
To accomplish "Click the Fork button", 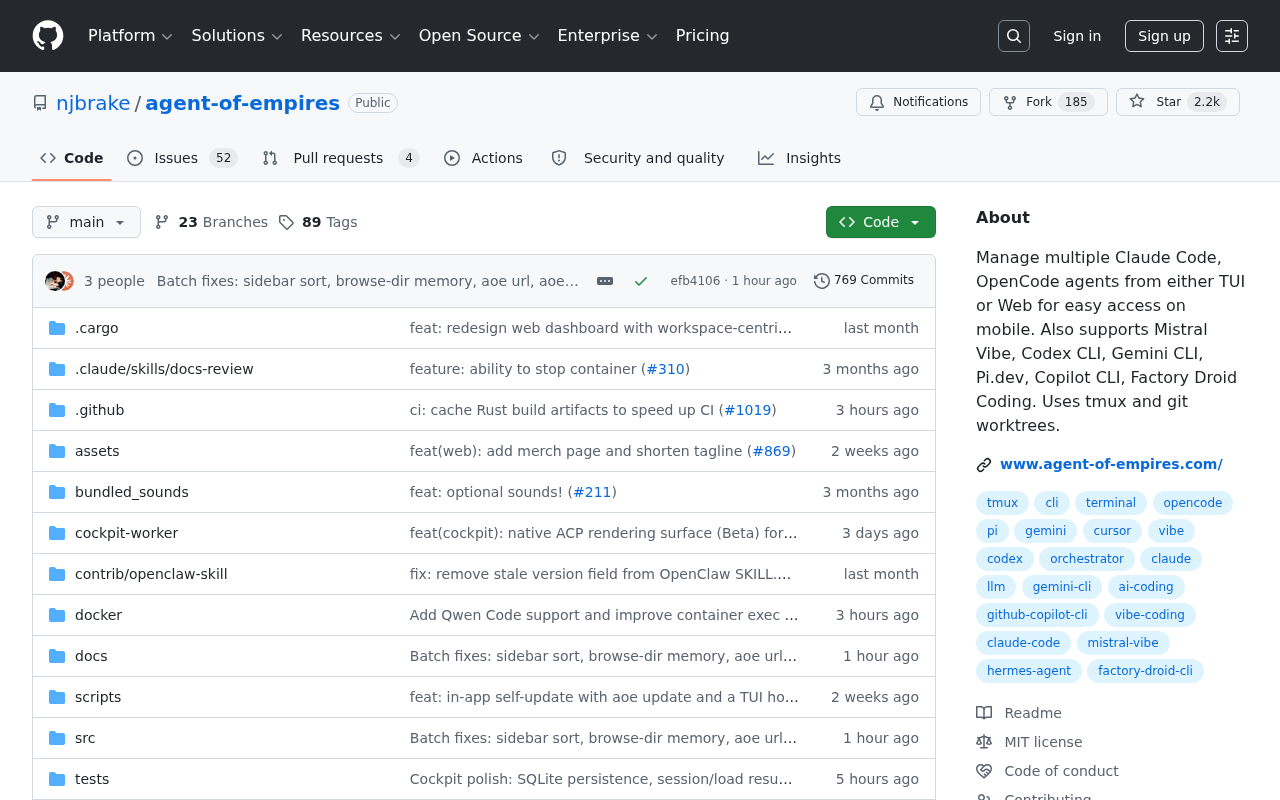I will (x=1048, y=102).
